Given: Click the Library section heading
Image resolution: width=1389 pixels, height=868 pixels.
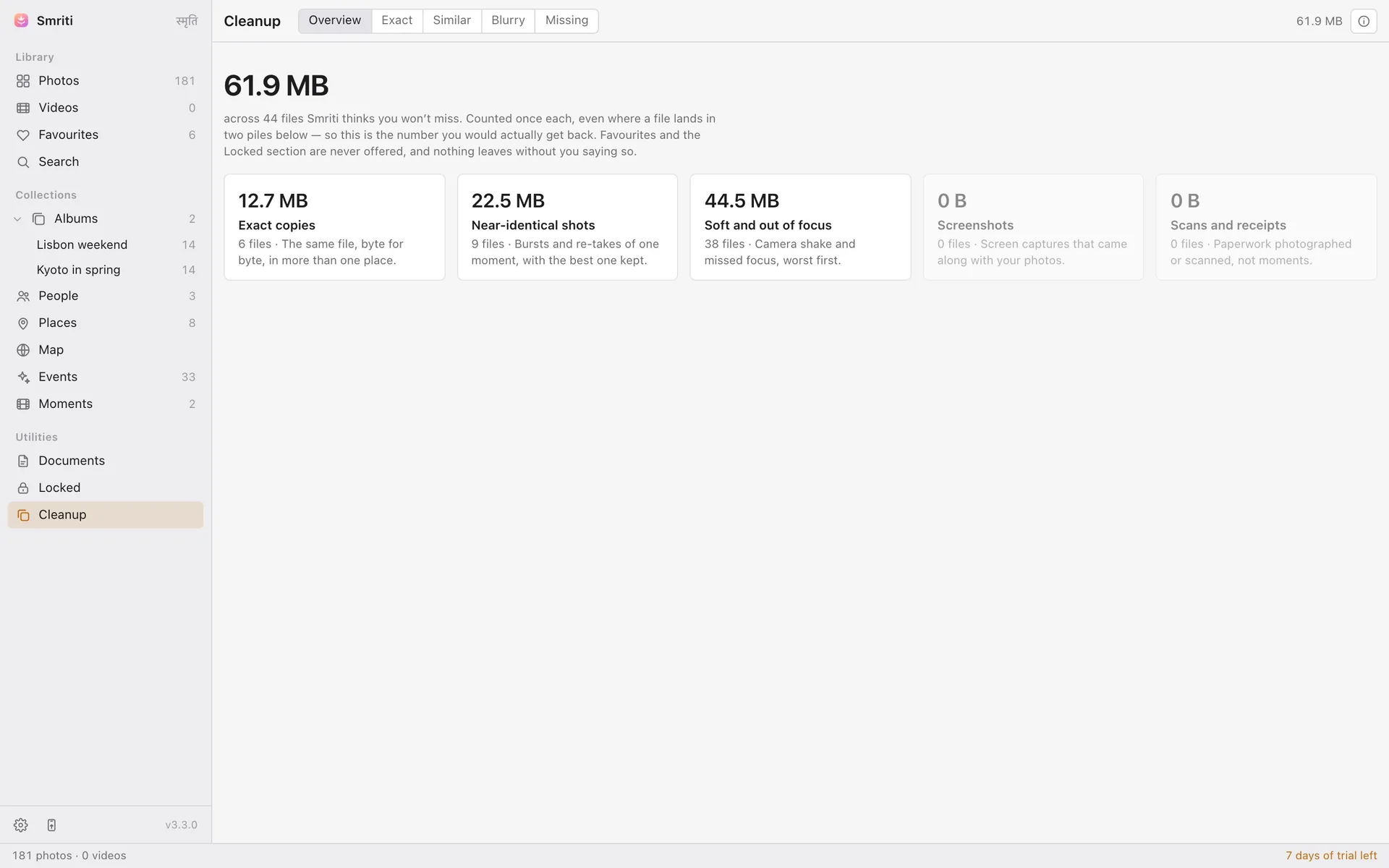Looking at the screenshot, I should pyautogui.click(x=35, y=57).
